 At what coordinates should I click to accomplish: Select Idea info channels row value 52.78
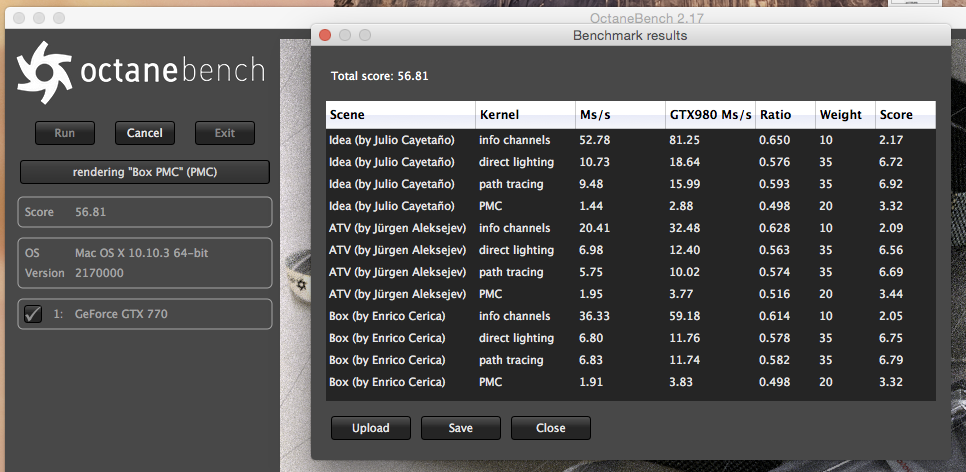pos(595,140)
